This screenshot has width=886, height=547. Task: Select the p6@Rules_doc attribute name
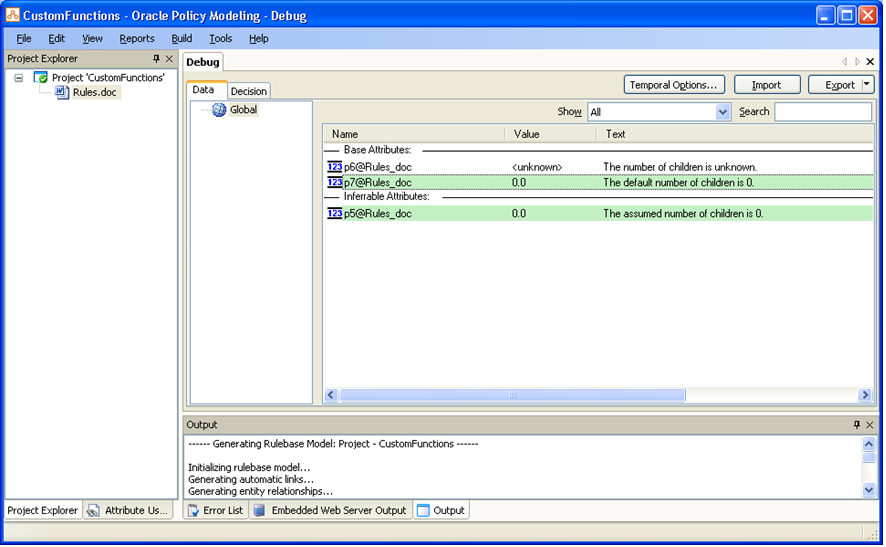(x=377, y=167)
